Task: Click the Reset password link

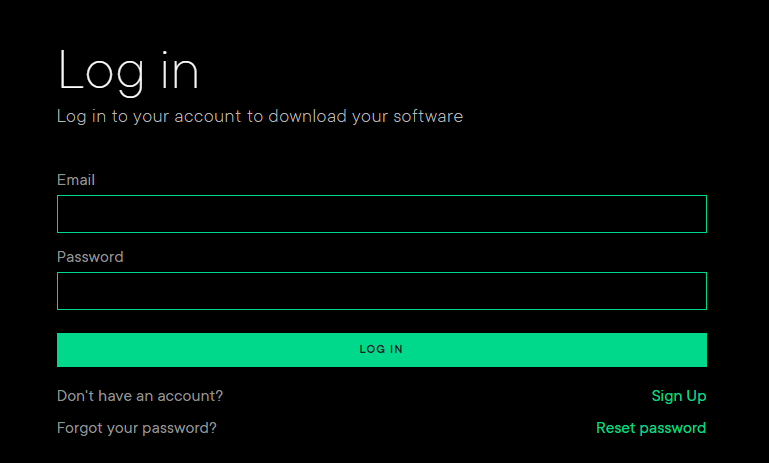Action: 650,428
